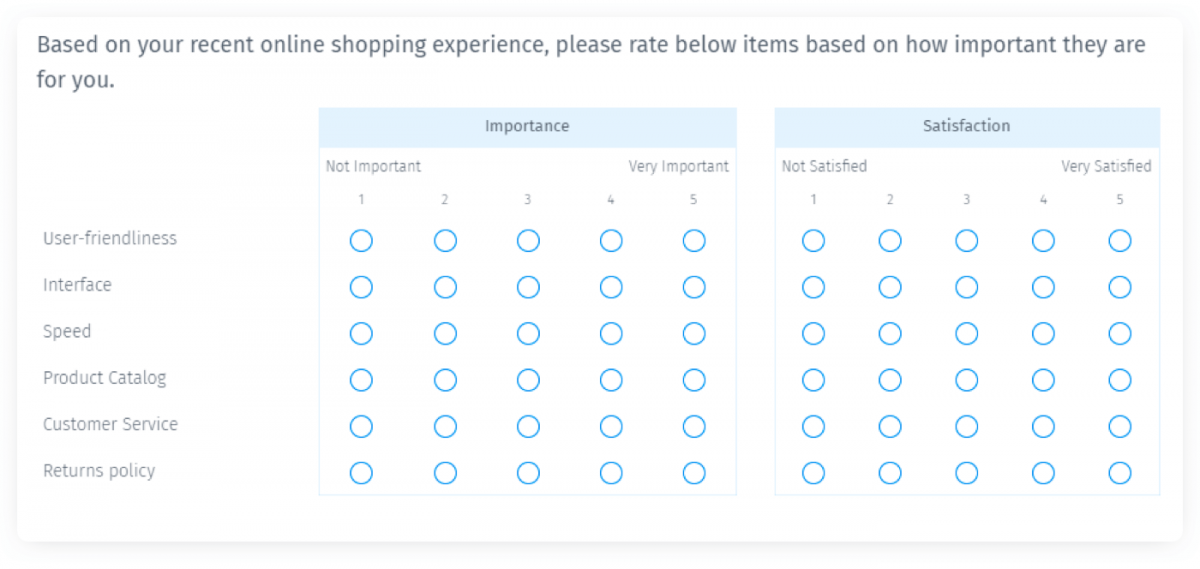Set Interface importance to 3

pyautogui.click(x=528, y=287)
